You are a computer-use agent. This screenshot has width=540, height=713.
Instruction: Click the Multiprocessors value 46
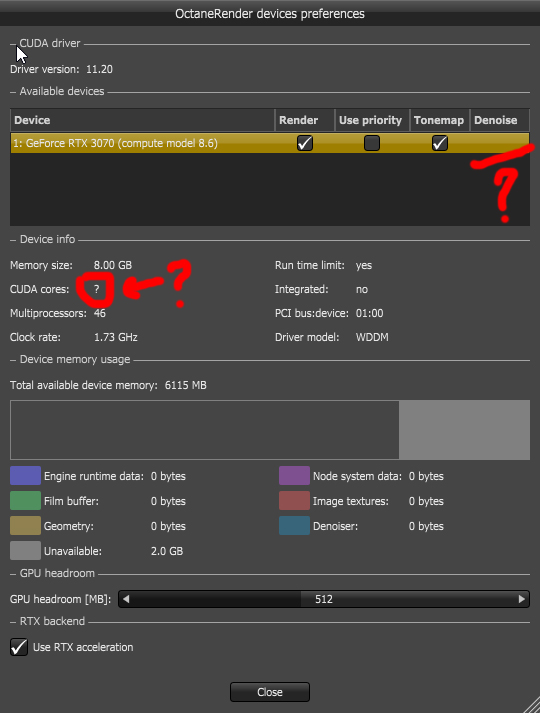[100, 313]
